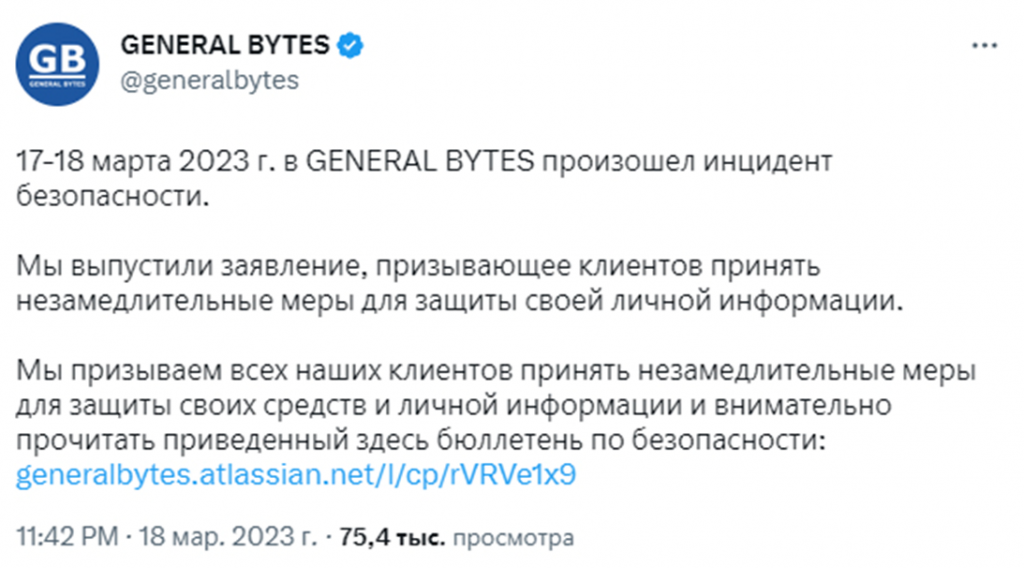Click GENERAL BYTES inside the tweet text
The image size is (1024, 568).
(418, 162)
